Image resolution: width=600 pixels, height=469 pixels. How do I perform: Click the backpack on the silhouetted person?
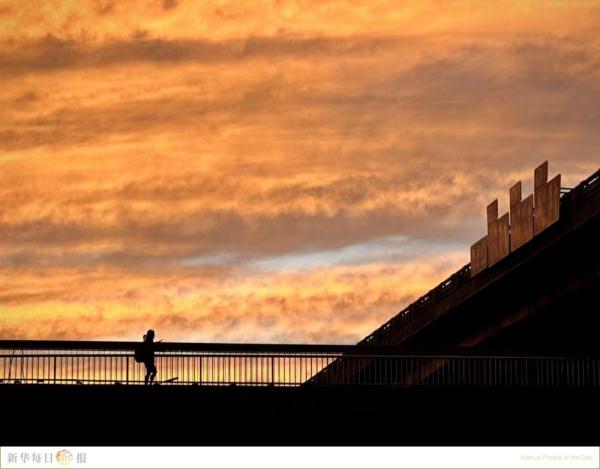(x=140, y=353)
